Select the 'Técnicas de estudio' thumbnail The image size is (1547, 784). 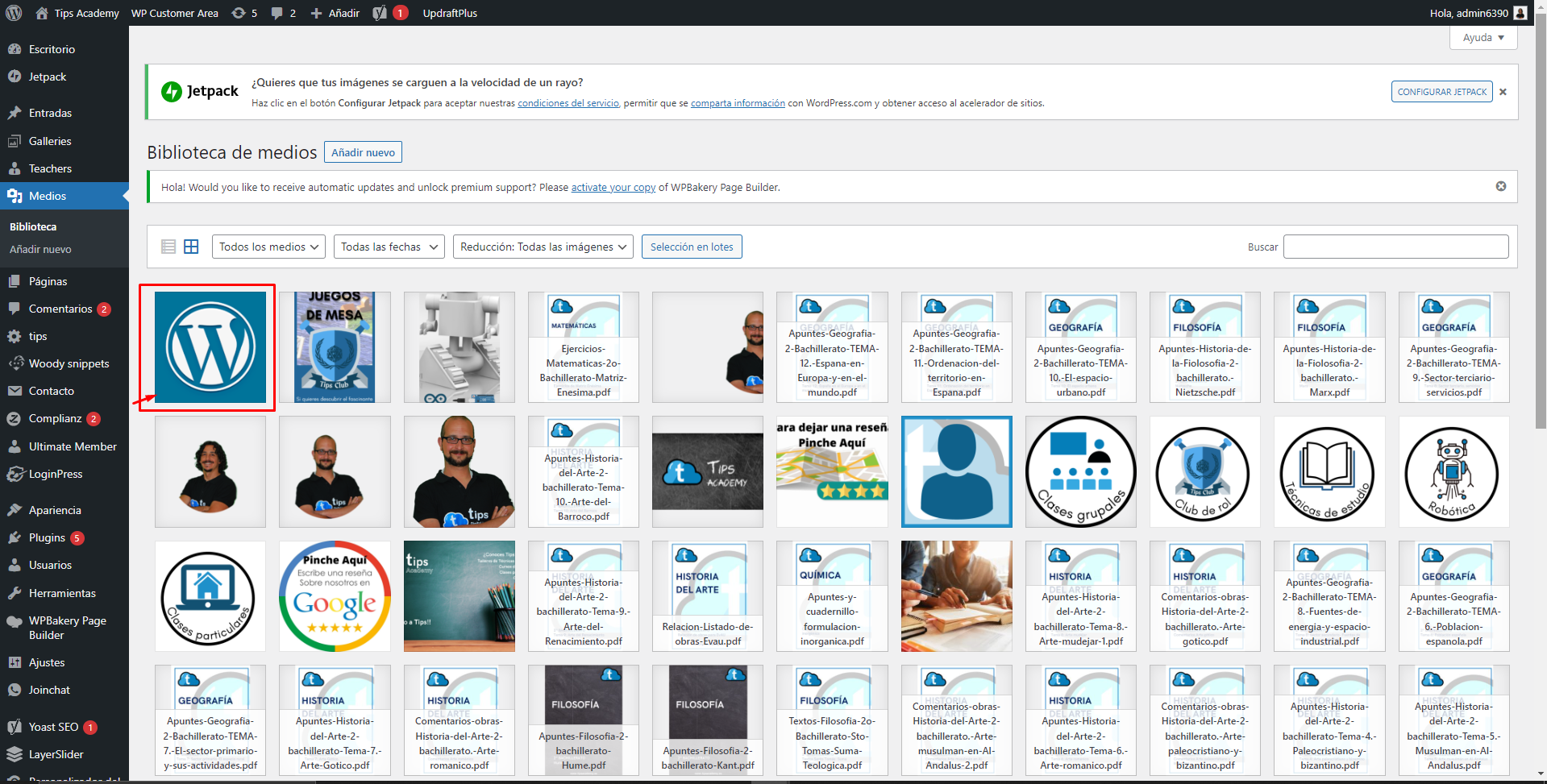pyautogui.click(x=1329, y=471)
